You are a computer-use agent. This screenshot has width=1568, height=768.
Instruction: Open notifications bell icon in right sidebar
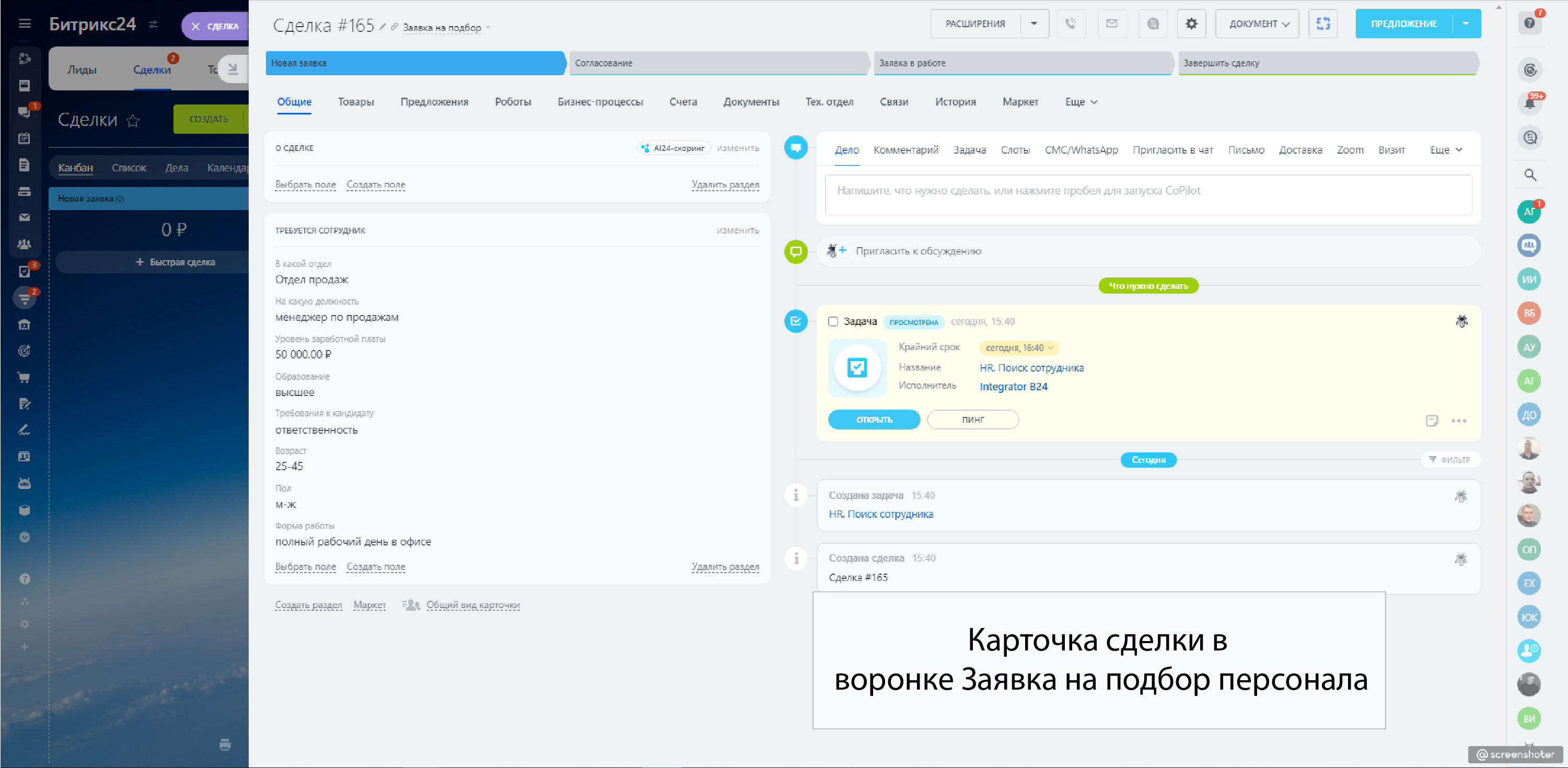pyautogui.click(x=1529, y=103)
